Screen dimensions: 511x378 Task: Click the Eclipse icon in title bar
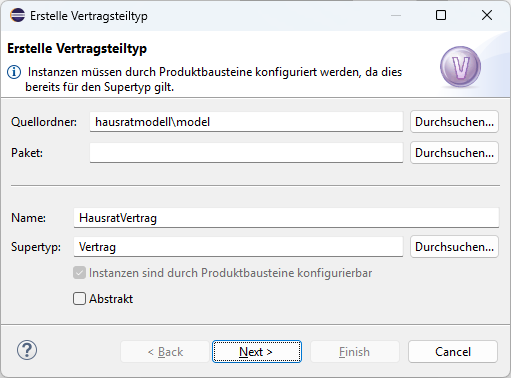(17, 15)
